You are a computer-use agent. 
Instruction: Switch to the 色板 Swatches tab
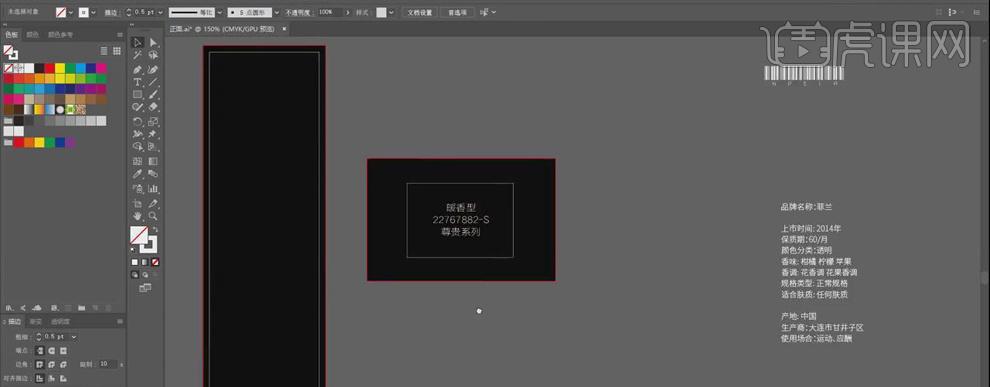point(11,35)
